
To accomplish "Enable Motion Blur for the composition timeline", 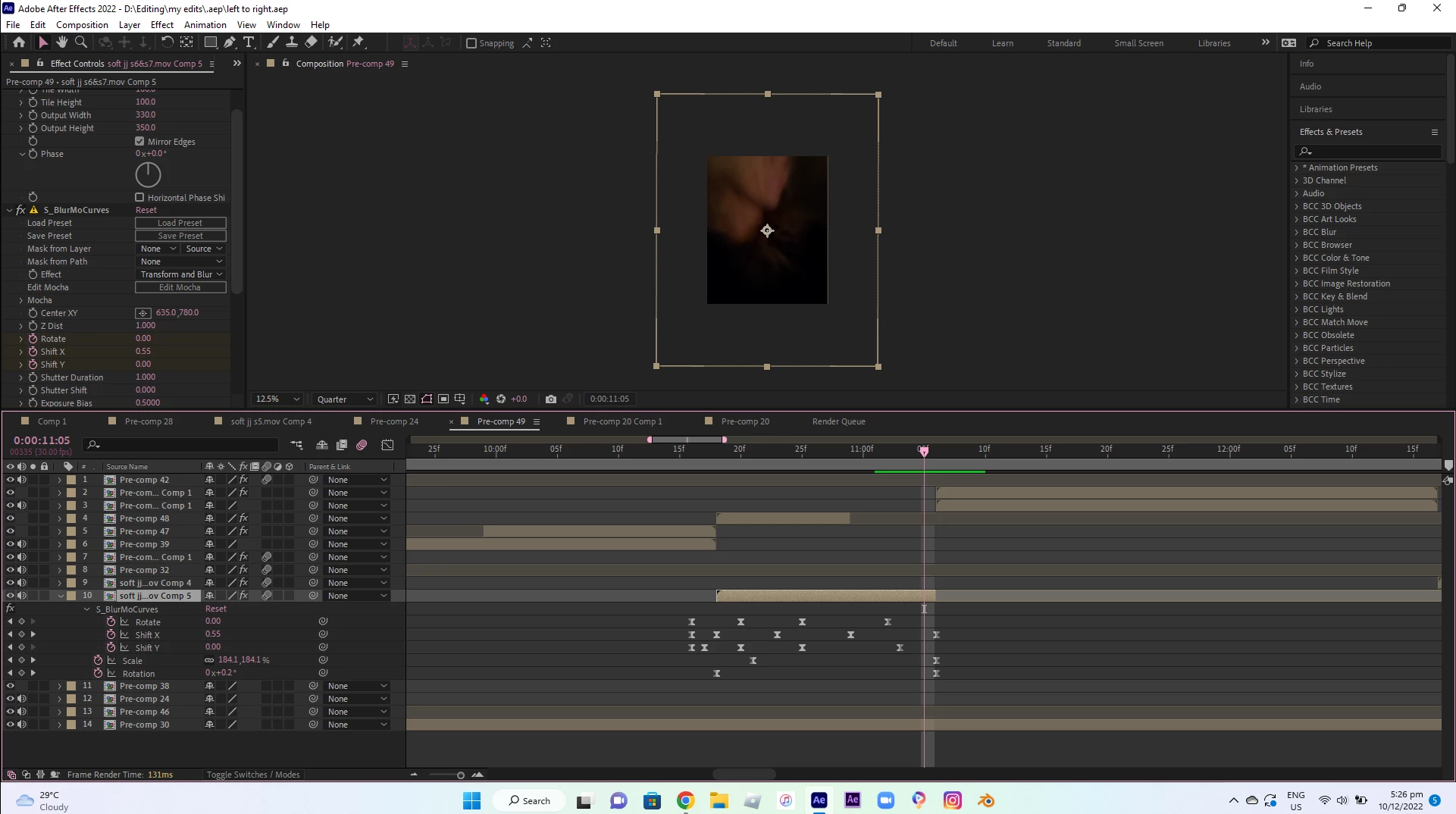I will pos(362,445).
